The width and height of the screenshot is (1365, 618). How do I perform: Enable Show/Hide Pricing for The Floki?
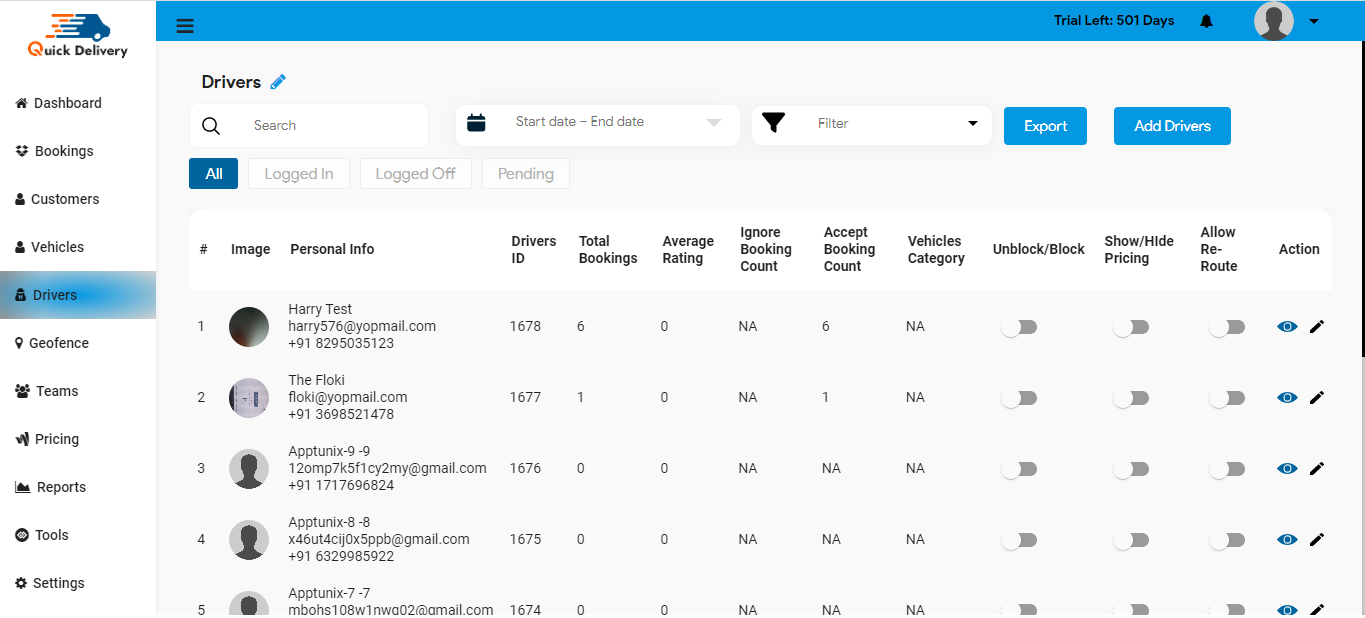1131,397
